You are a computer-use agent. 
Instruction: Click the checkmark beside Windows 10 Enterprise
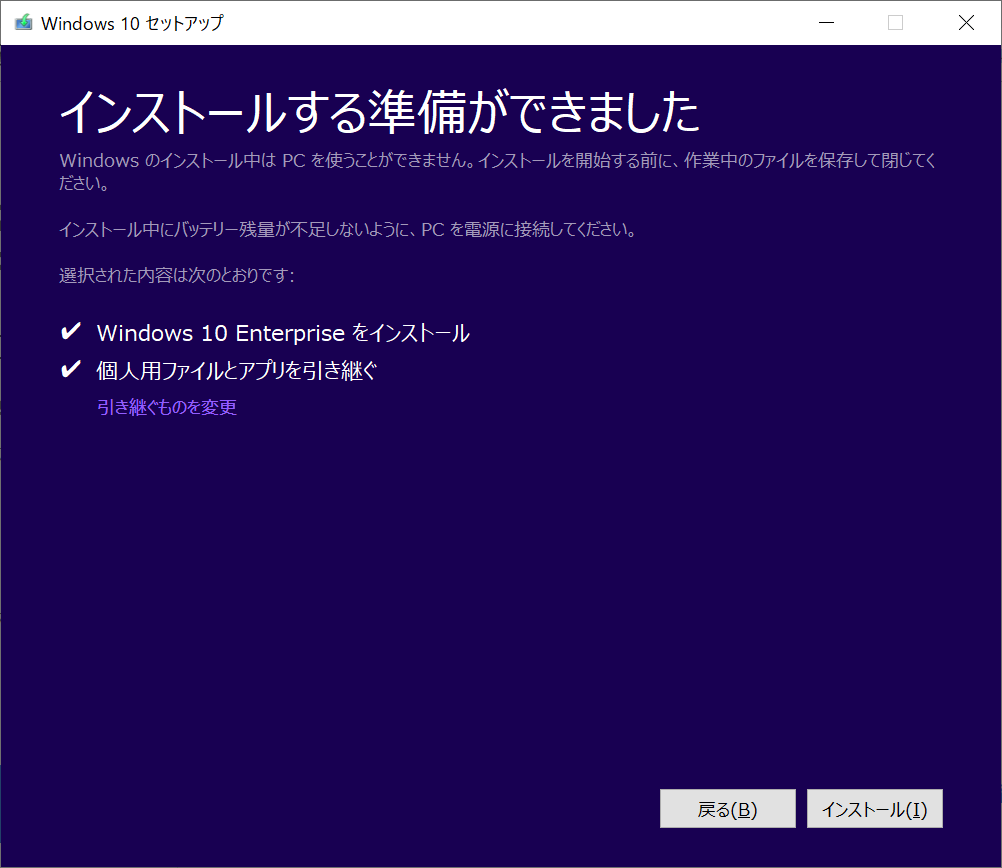click(70, 331)
